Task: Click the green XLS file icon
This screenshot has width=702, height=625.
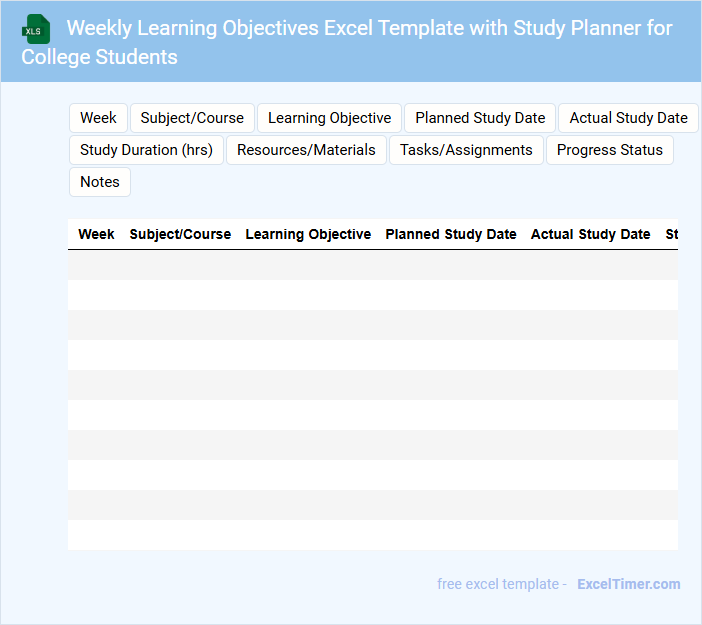Action: tap(36, 29)
